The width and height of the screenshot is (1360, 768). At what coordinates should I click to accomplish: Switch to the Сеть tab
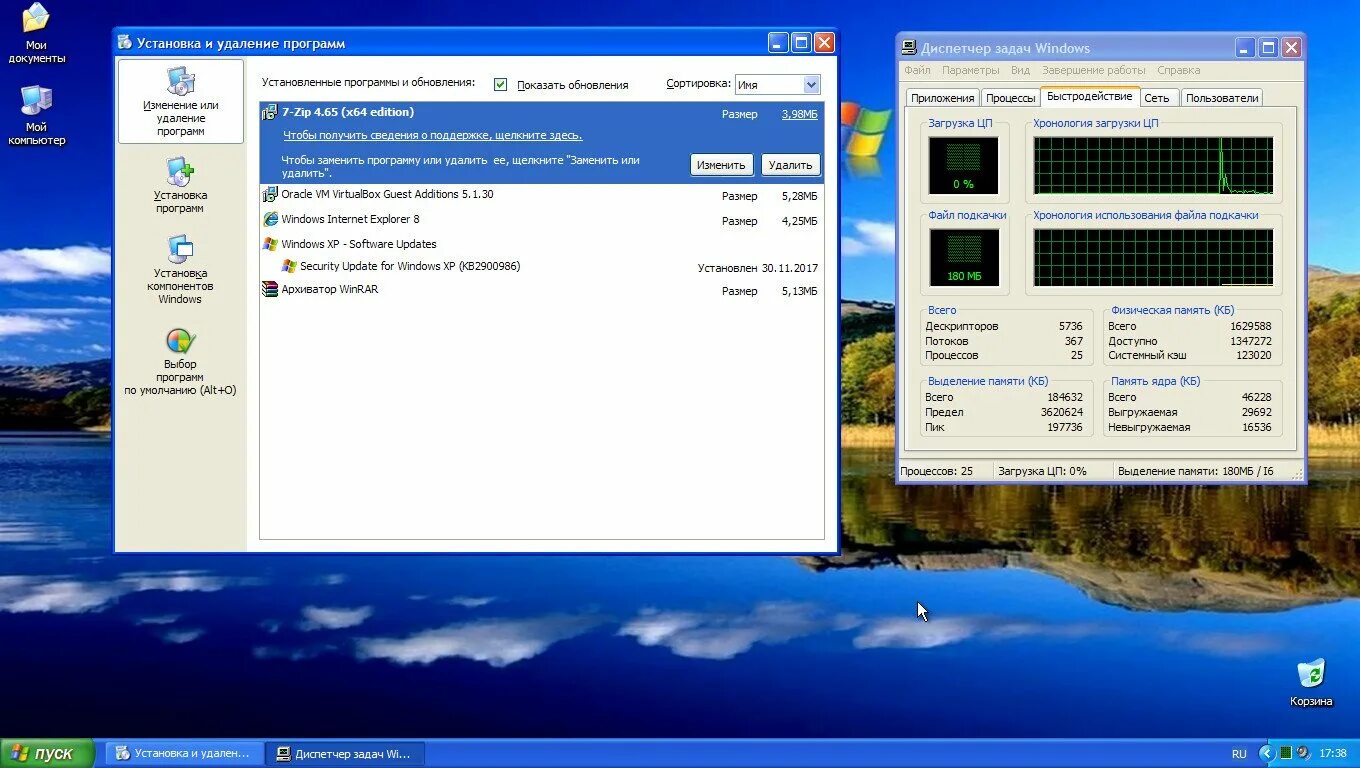click(1158, 97)
